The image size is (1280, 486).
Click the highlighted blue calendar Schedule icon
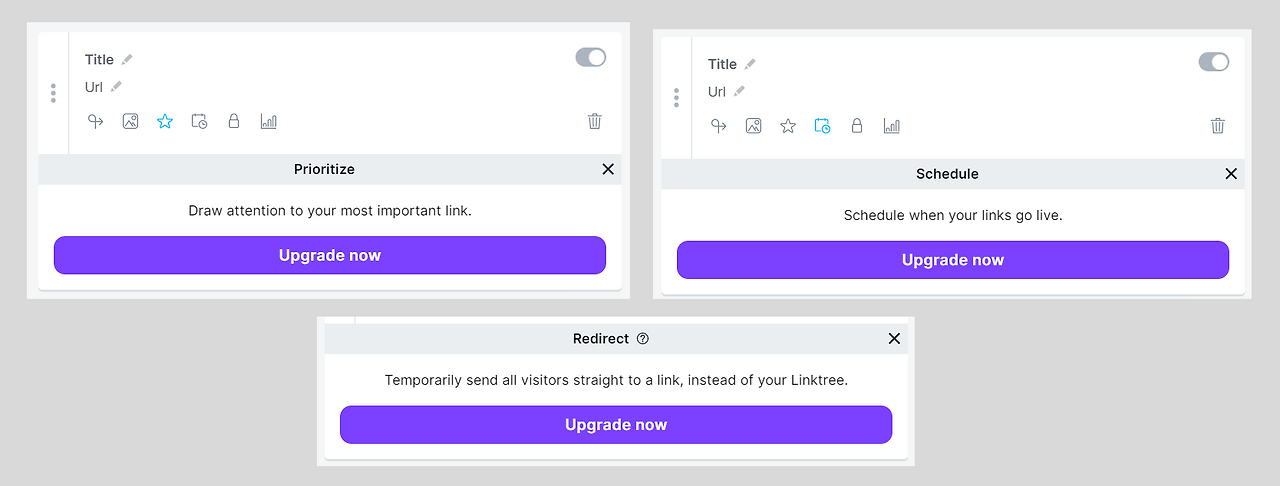822,126
